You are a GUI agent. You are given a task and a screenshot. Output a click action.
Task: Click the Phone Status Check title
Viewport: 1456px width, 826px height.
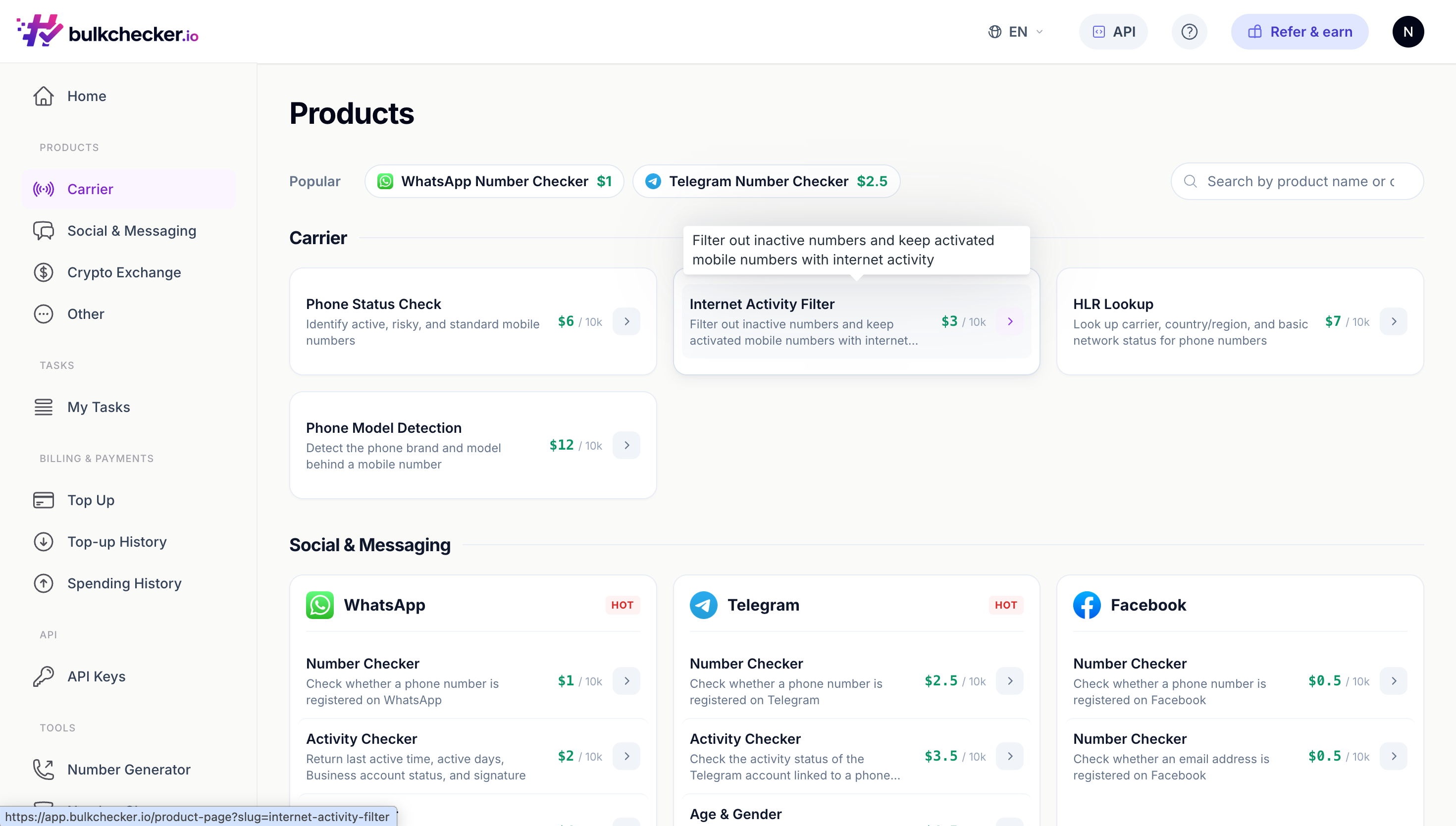pyautogui.click(x=373, y=304)
